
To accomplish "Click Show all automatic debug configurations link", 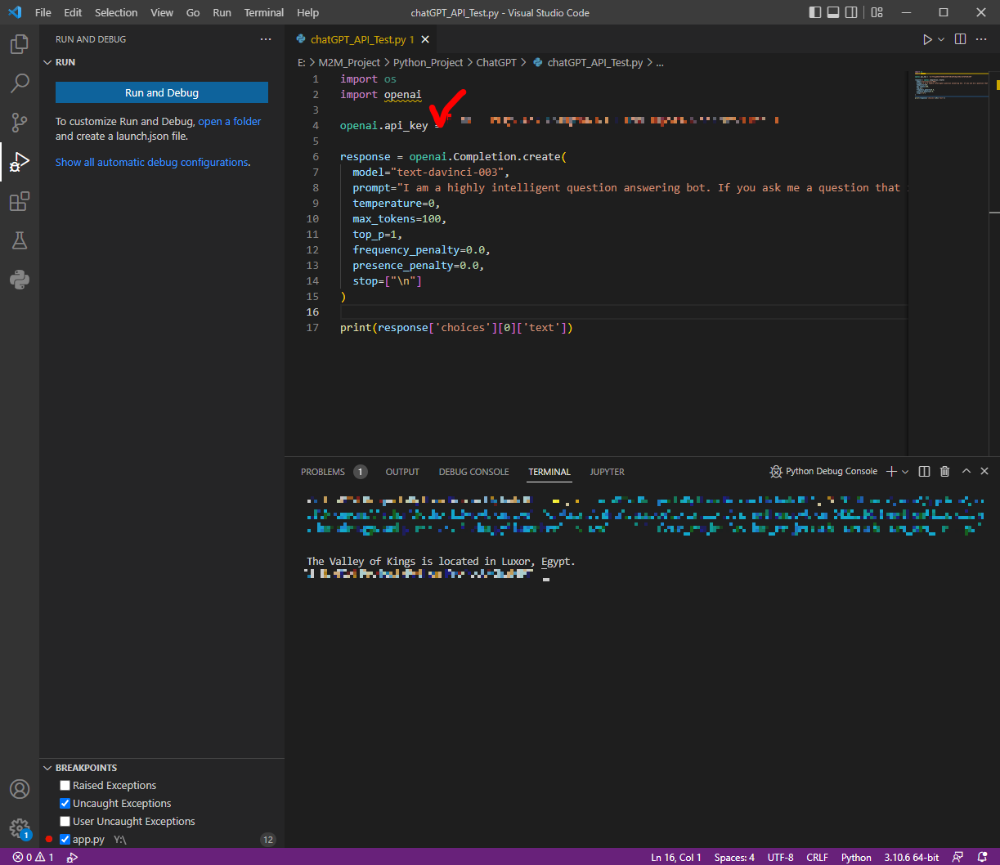I will [151, 162].
